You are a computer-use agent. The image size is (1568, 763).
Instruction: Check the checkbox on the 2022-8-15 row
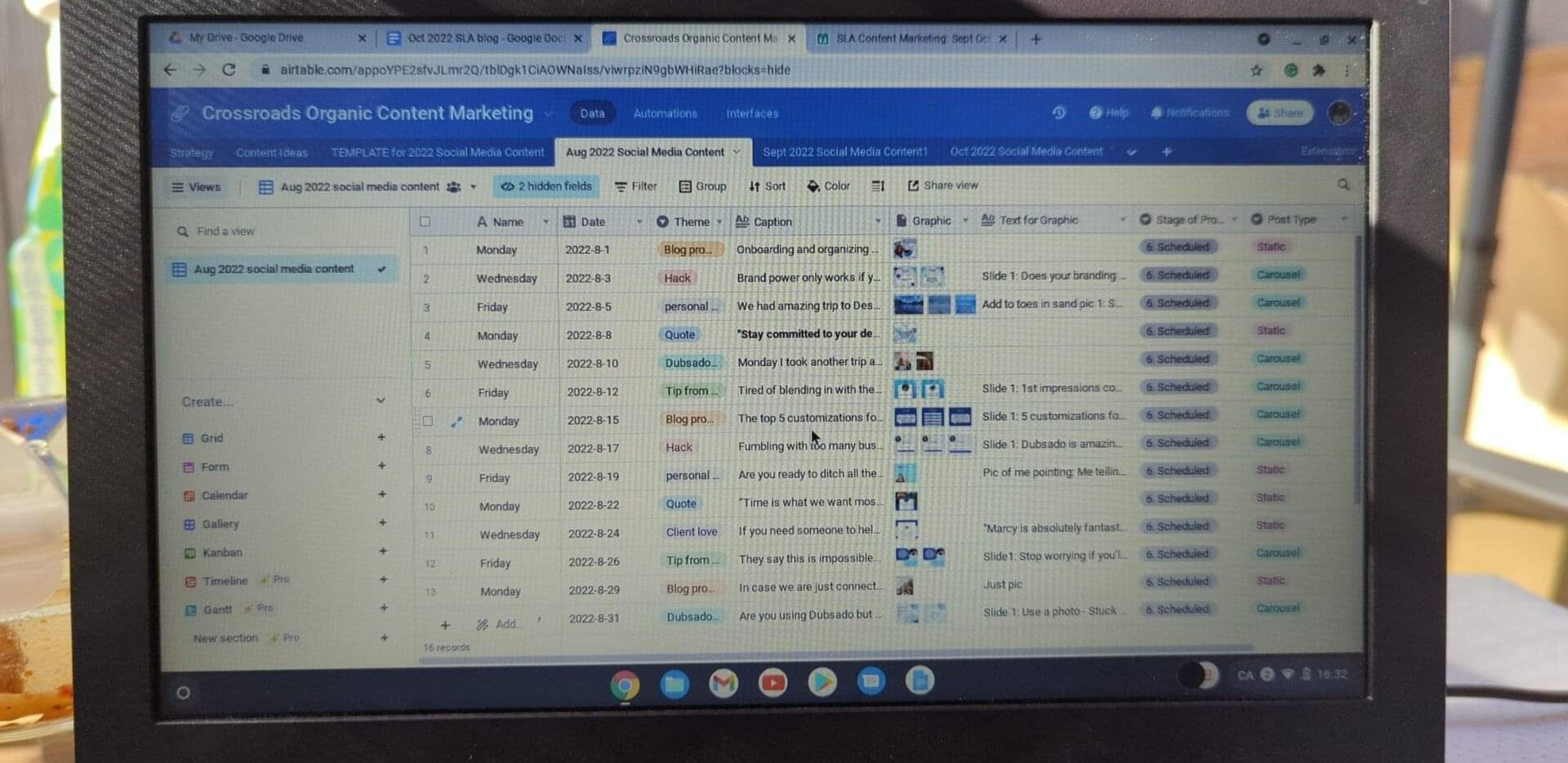tap(427, 422)
